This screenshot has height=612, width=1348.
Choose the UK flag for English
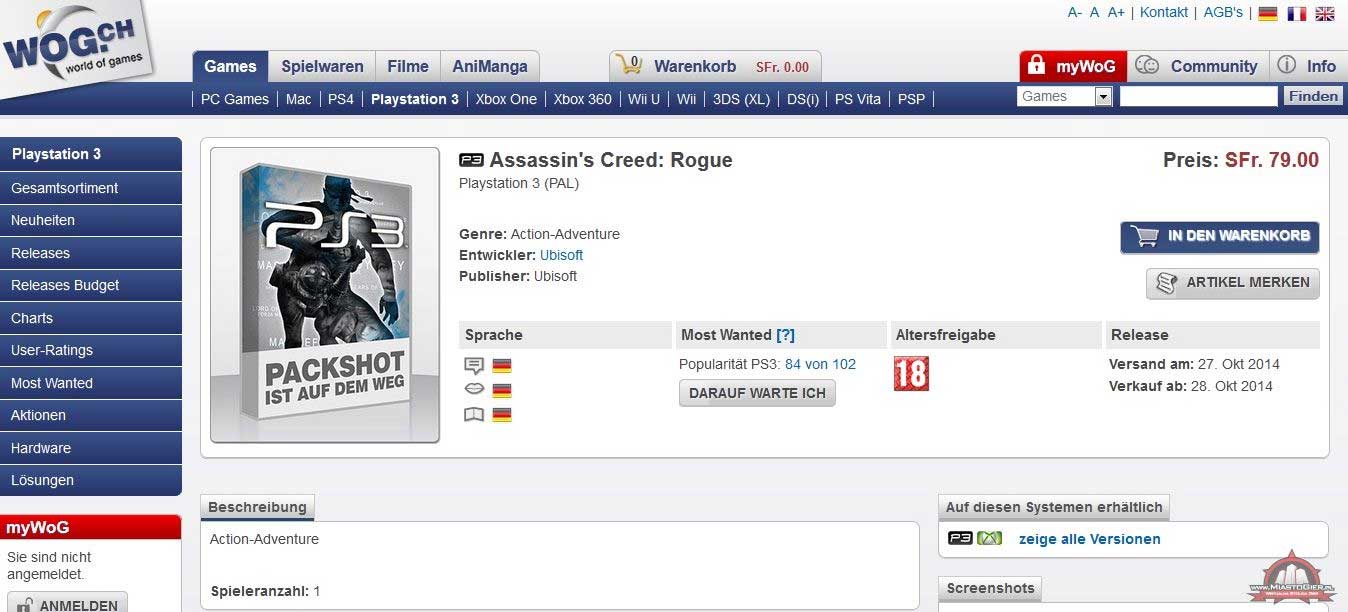click(x=1325, y=13)
